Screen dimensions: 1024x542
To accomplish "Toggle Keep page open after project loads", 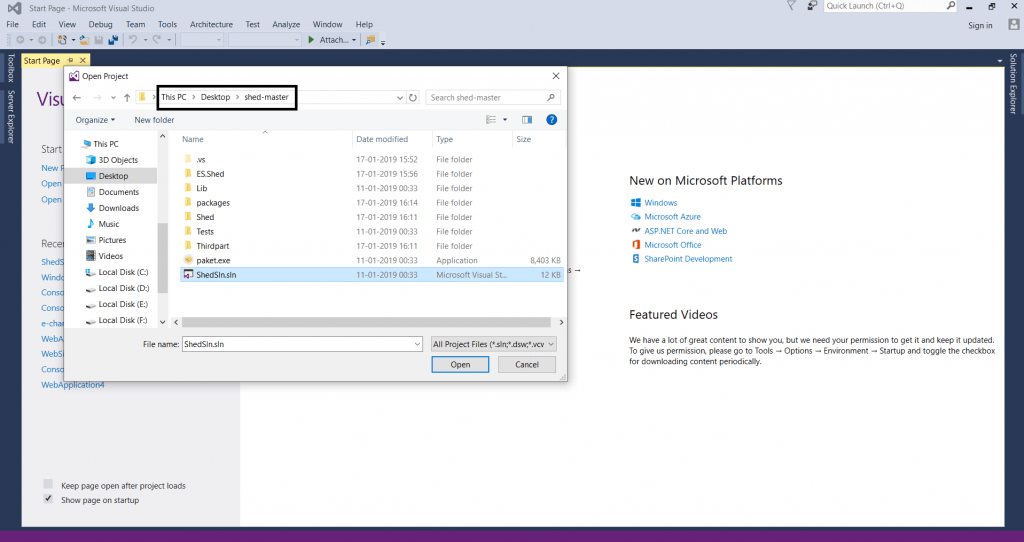I will pyautogui.click(x=48, y=484).
